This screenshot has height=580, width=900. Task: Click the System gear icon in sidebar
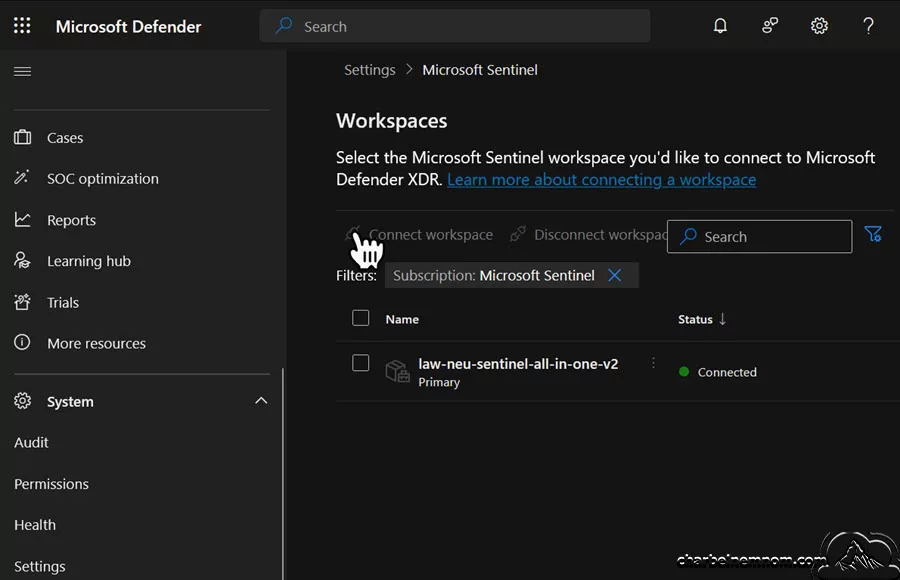pyautogui.click(x=22, y=401)
